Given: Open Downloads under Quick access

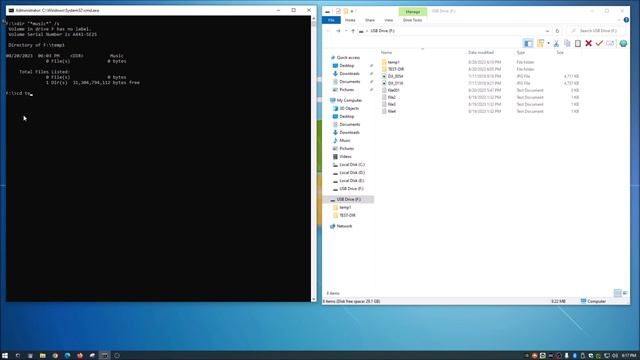Looking at the screenshot, I should point(349,74).
